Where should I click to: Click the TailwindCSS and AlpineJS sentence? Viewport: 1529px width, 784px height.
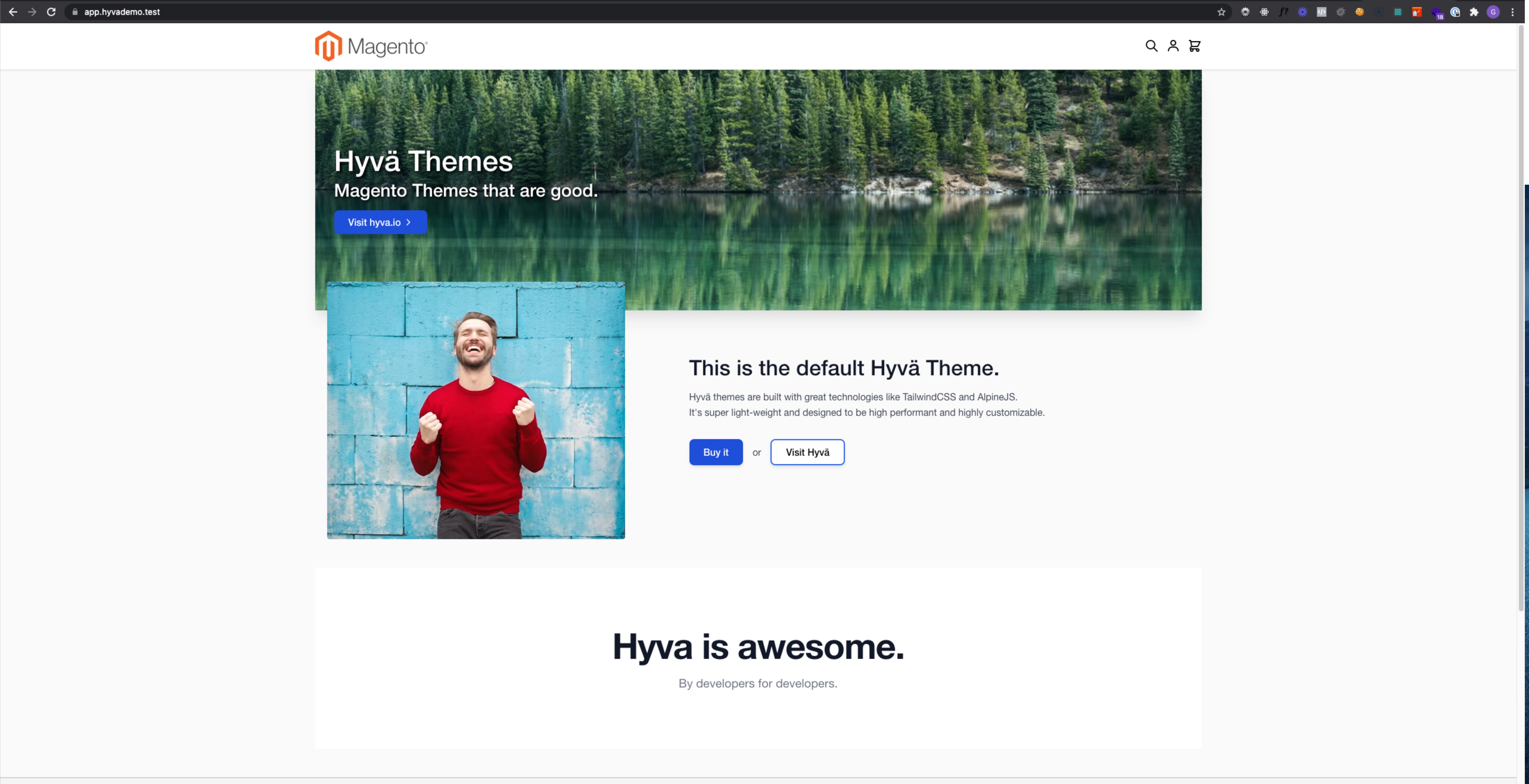853,396
